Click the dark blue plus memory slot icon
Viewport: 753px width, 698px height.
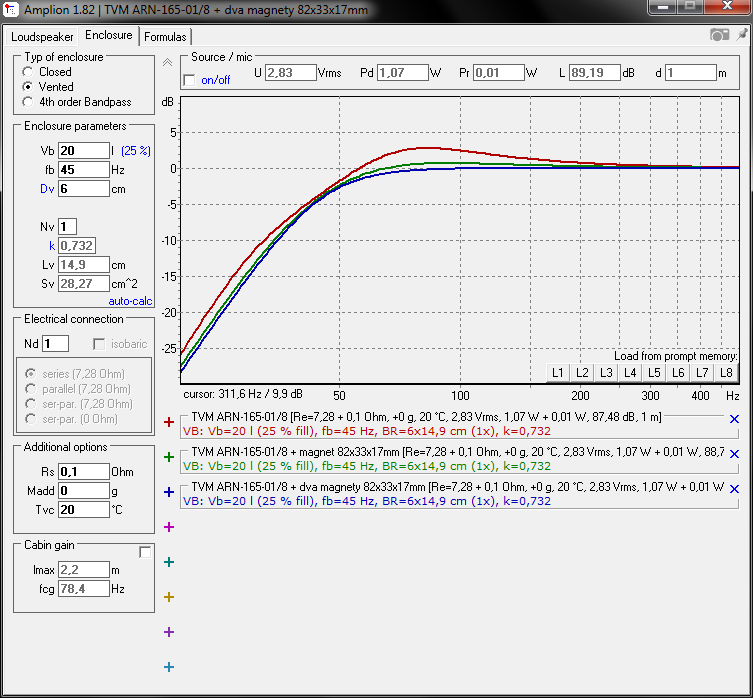point(169,492)
